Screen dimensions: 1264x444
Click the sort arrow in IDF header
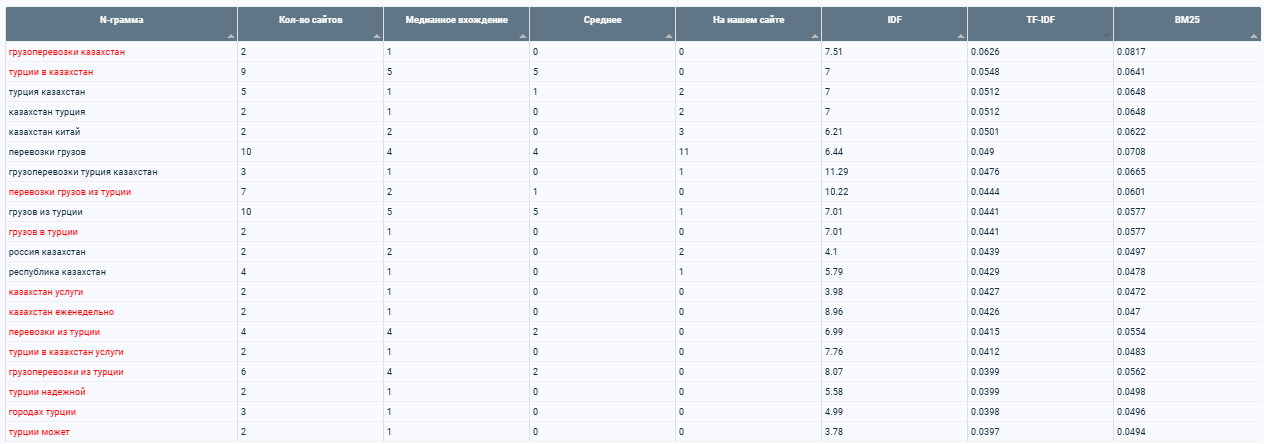point(960,36)
